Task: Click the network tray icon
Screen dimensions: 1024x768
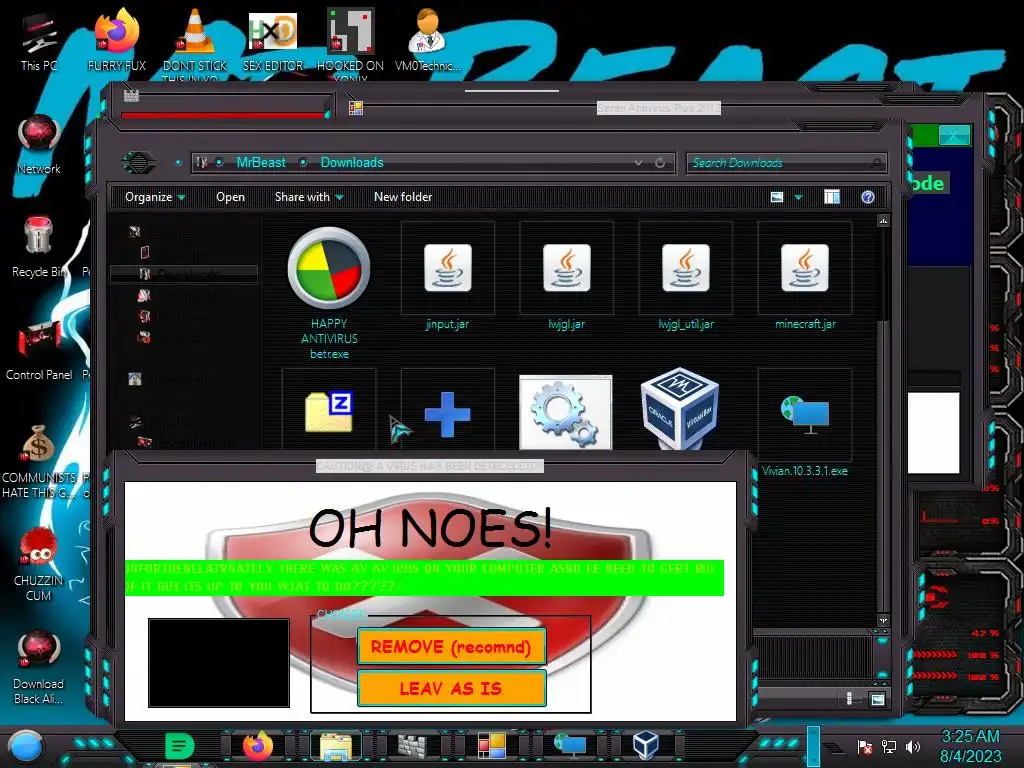Action: [x=888, y=746]
